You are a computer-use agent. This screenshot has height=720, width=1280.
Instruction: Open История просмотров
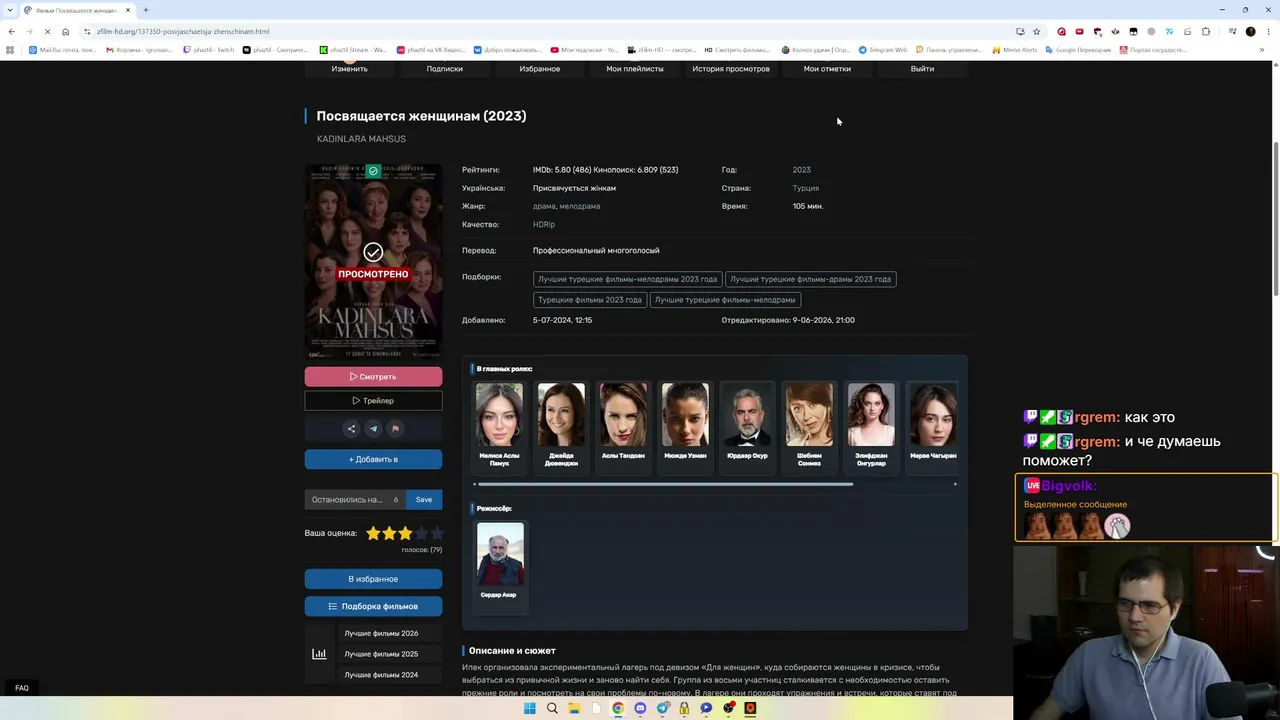click(731, 69)
